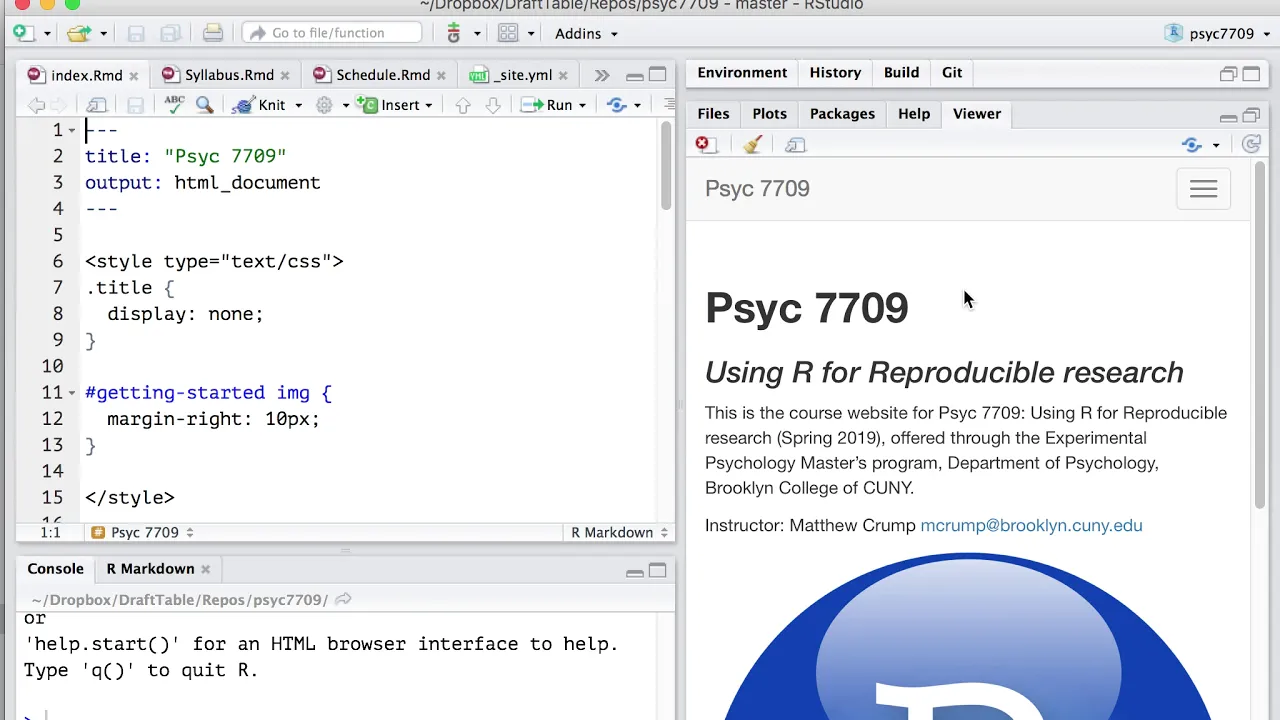
Task: Open the Knit options dropdown arrow
Action: pyautogui.click(x=297, y=106)
